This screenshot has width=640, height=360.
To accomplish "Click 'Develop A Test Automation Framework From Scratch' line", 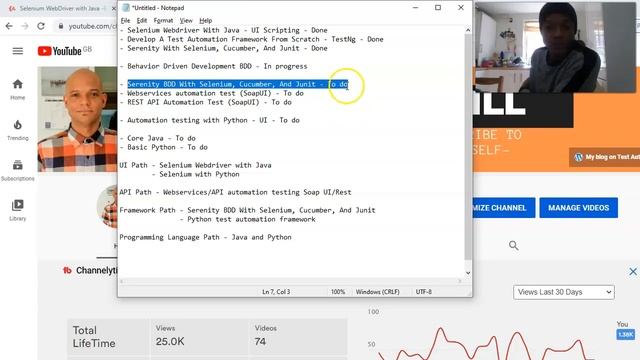I will [x=251, y=39].
